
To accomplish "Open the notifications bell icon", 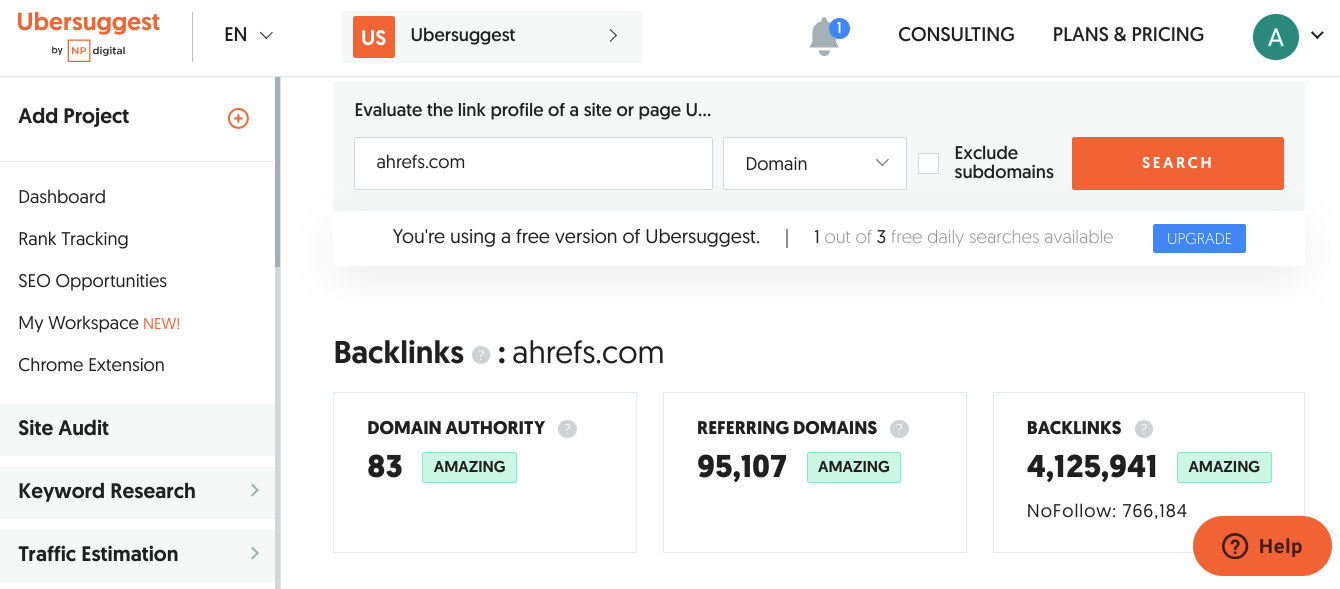I will pos(824,37).
